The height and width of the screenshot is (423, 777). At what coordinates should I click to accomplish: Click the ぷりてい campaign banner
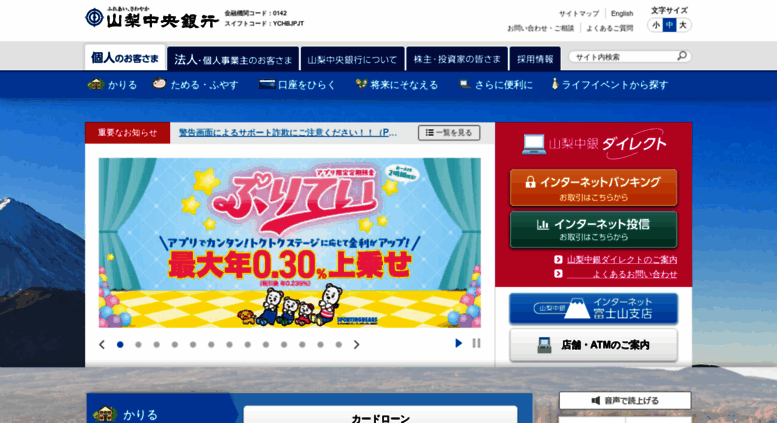pyautogui.click(x=289, y=243)
